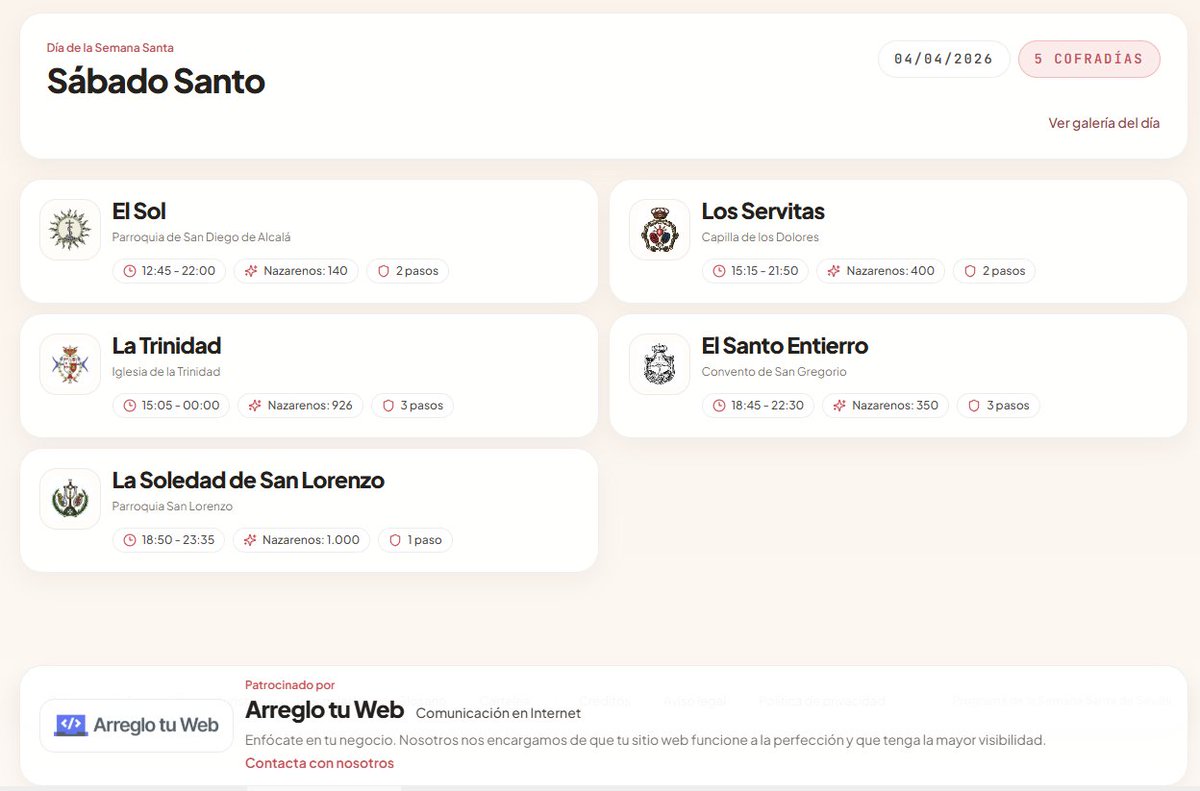The width and height of the screenshot is (1200, 791).
Task: Click 'Parroquia de San Diego de Alcalá' text
Action: coord(201,238)
